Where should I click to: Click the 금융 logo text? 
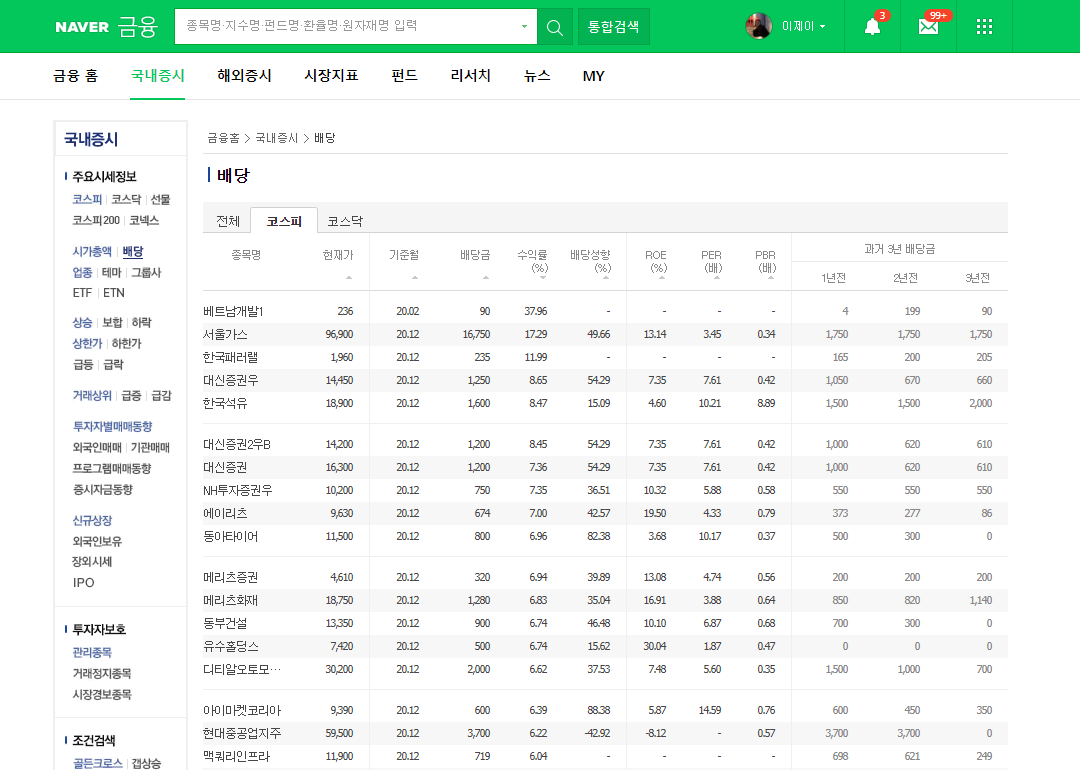[138, 26]
